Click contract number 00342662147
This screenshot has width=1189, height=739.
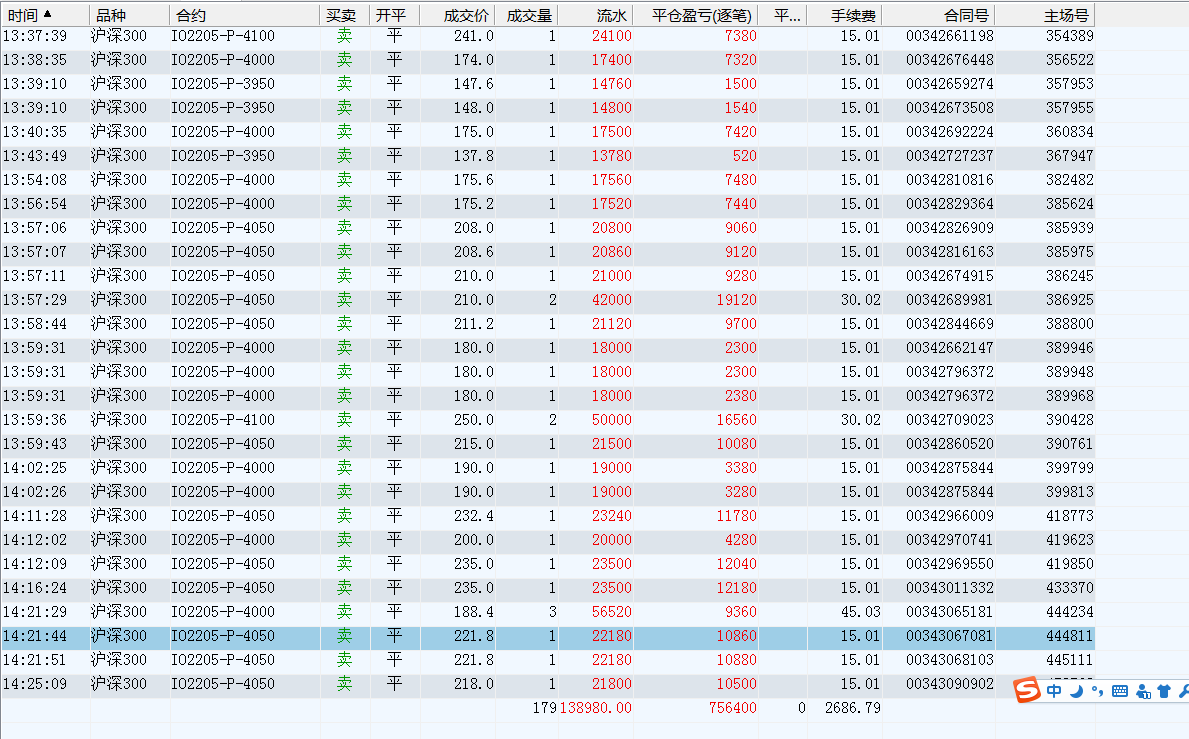pos(949,348)
